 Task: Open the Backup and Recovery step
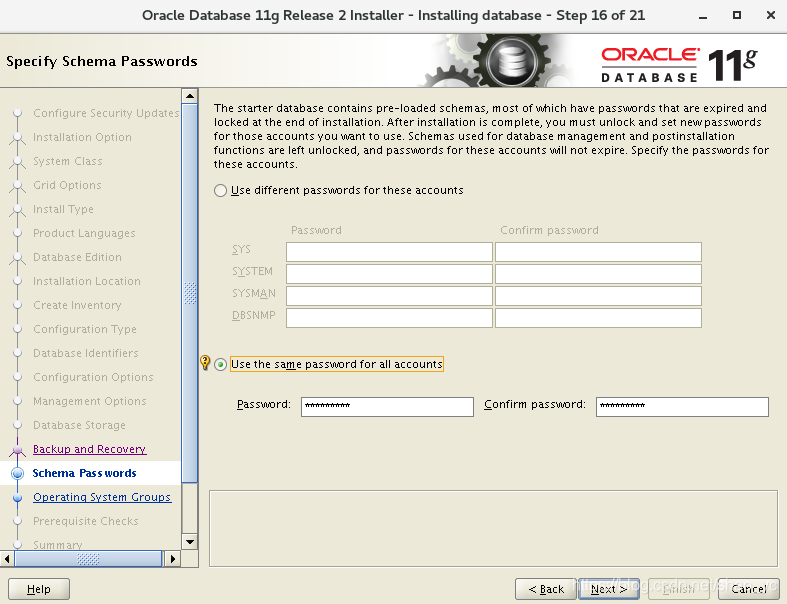tap(89, 449)
